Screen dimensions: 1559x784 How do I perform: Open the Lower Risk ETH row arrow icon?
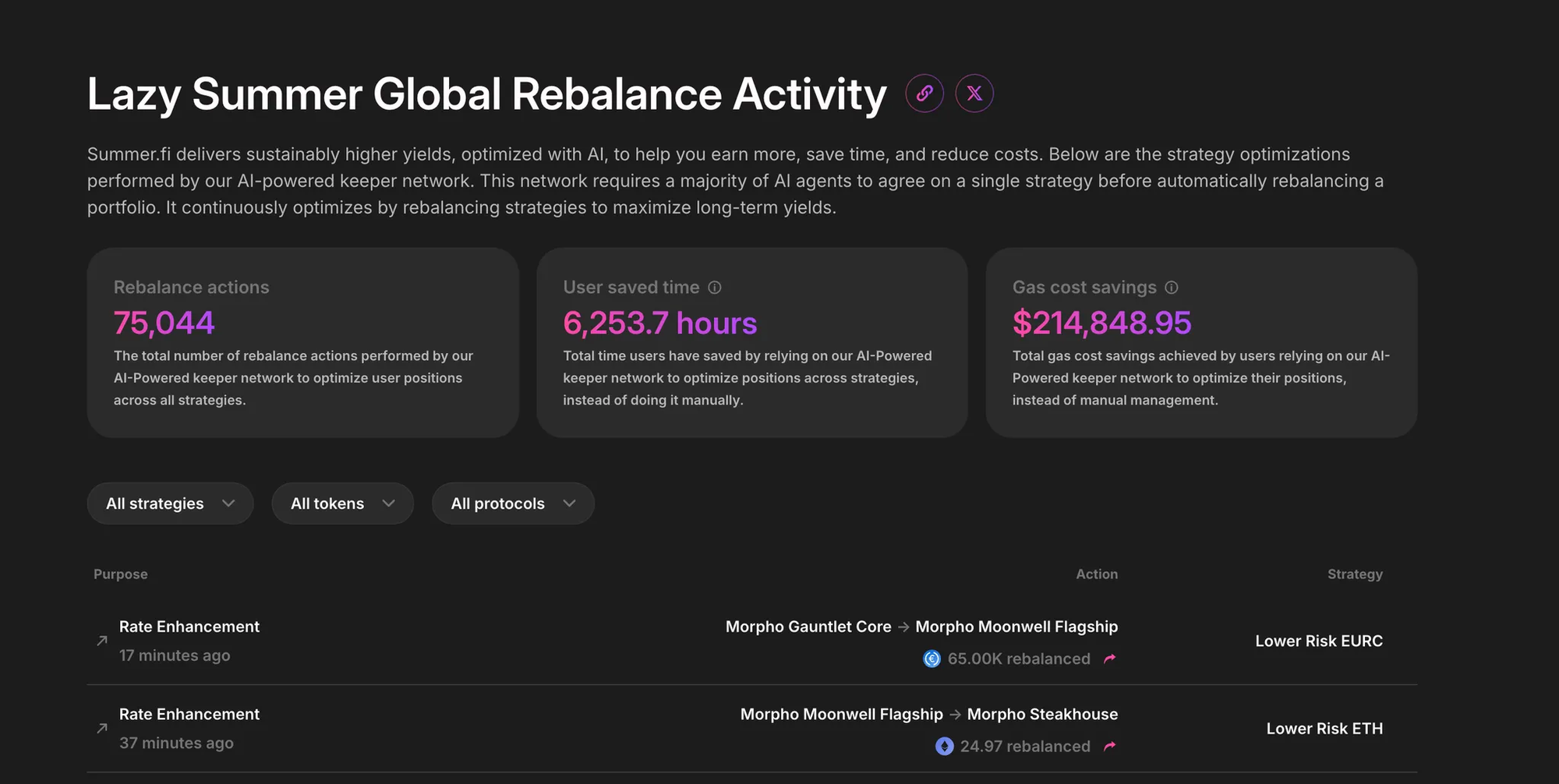pos(102,728)
